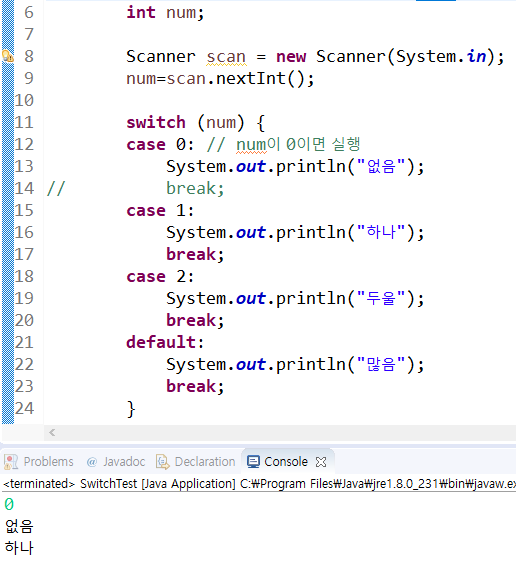The image size is (516, 563).
Task: Click the 'new' keyword on line 8
Action: click(x=291, y=57)
